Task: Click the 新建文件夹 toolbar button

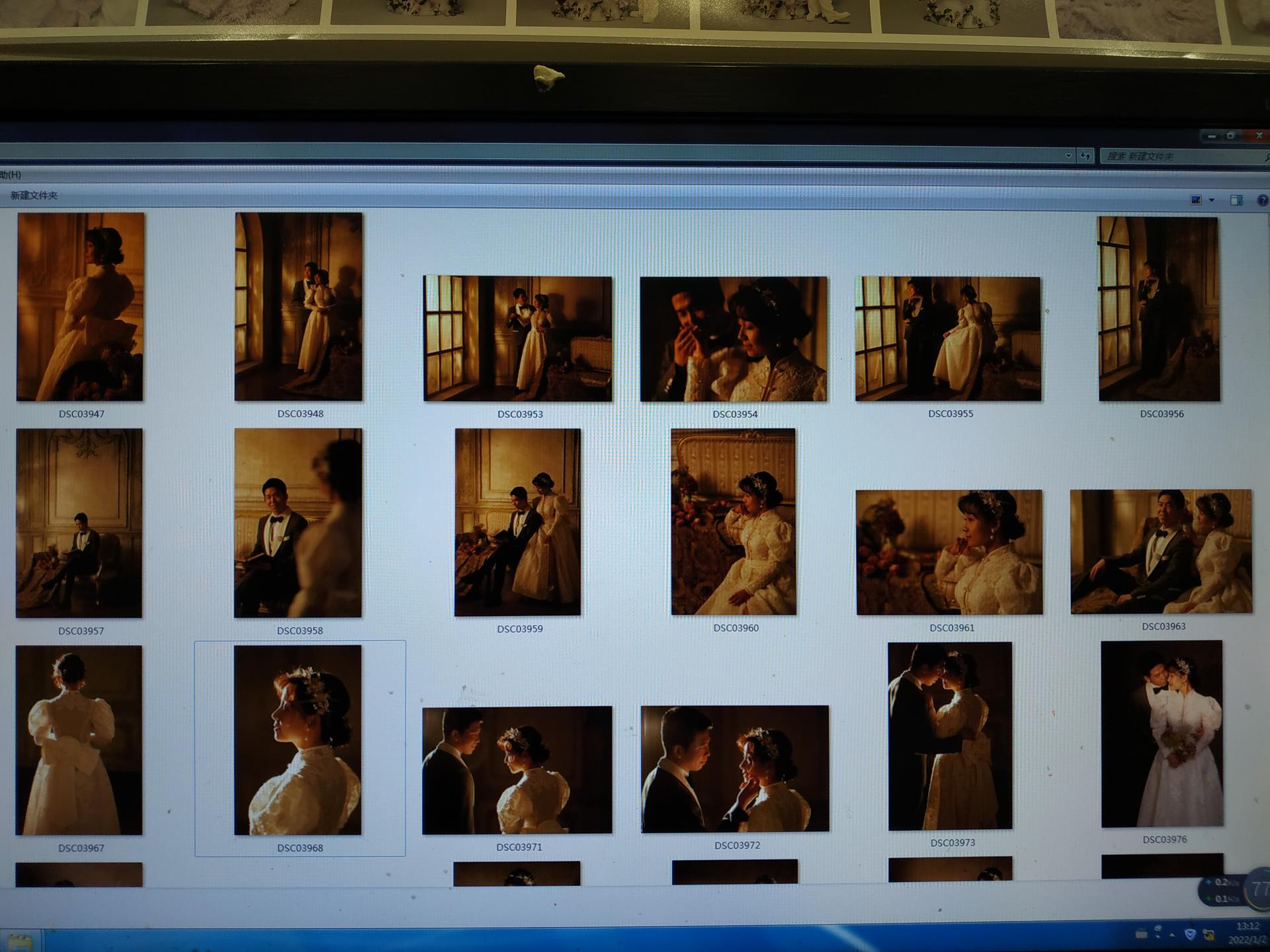Action: point(34,196)
